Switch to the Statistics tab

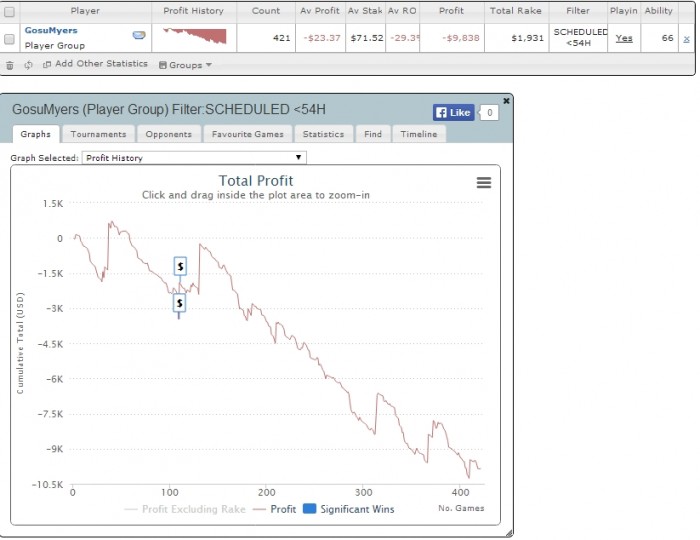323,134
